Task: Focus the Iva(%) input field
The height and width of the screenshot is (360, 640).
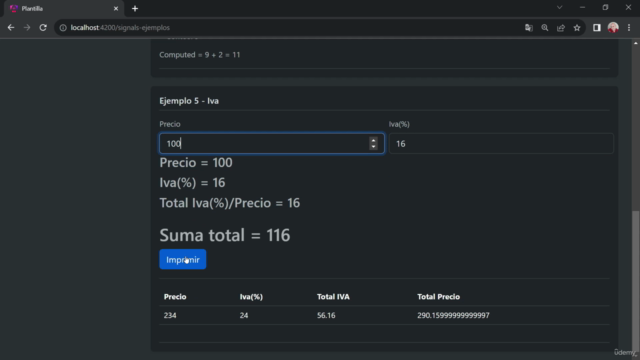Action: tap(501, 143)
